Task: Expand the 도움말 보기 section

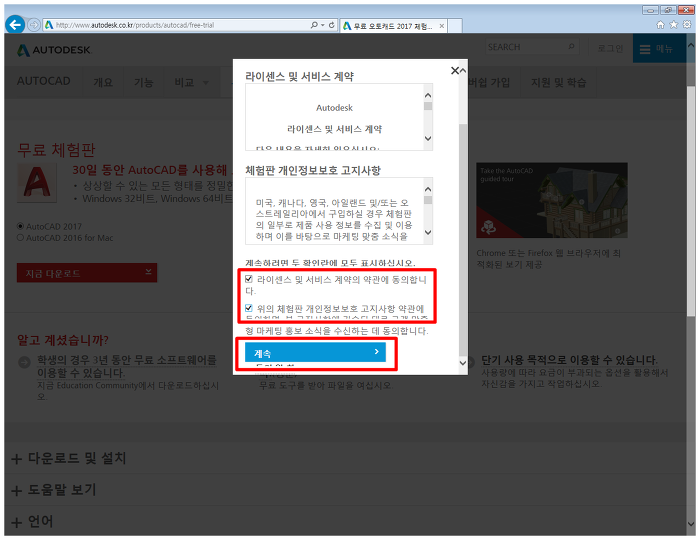Action: [54, 490]
